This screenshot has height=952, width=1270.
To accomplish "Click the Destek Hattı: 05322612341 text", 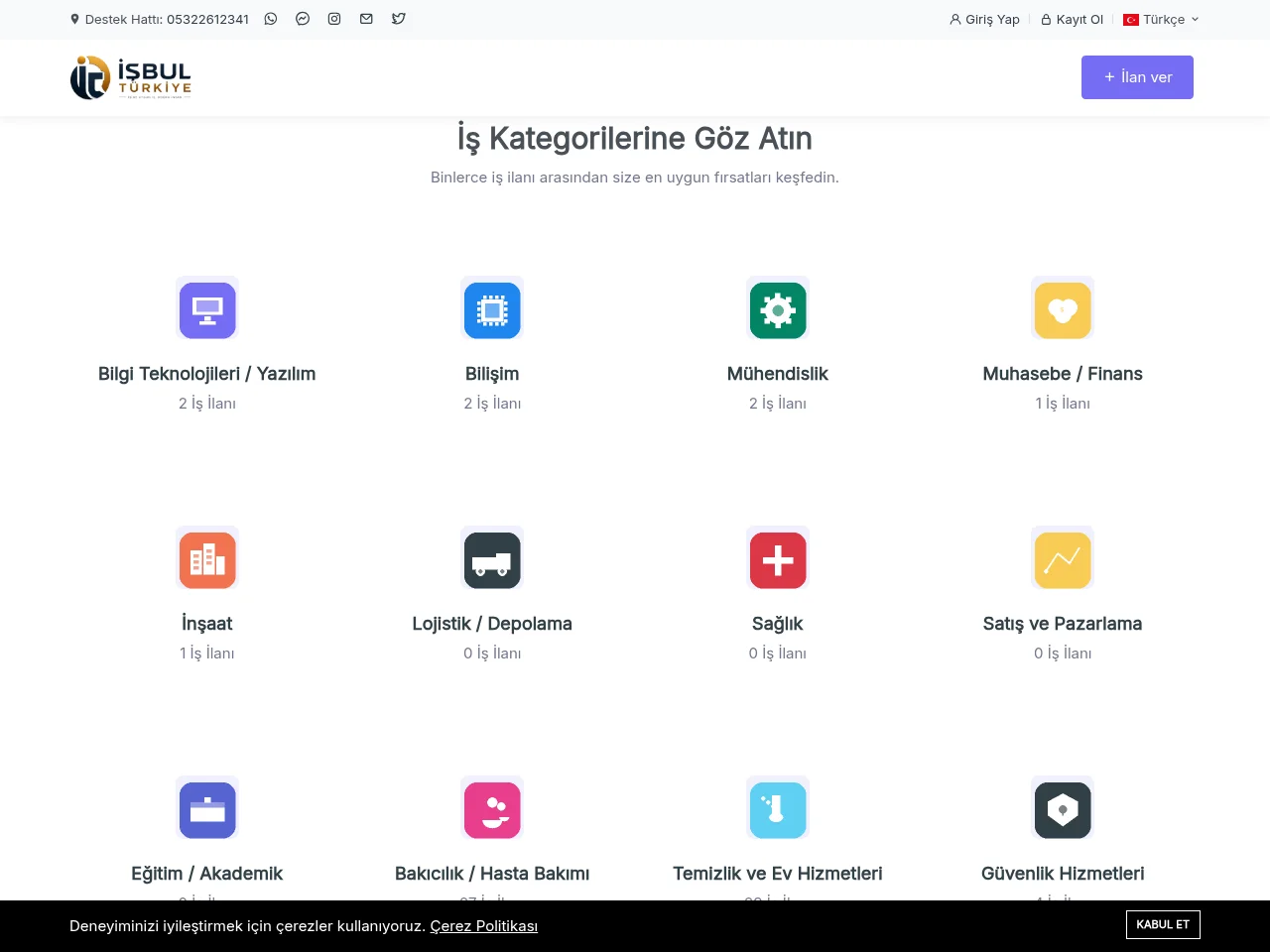I will [167, 19].
